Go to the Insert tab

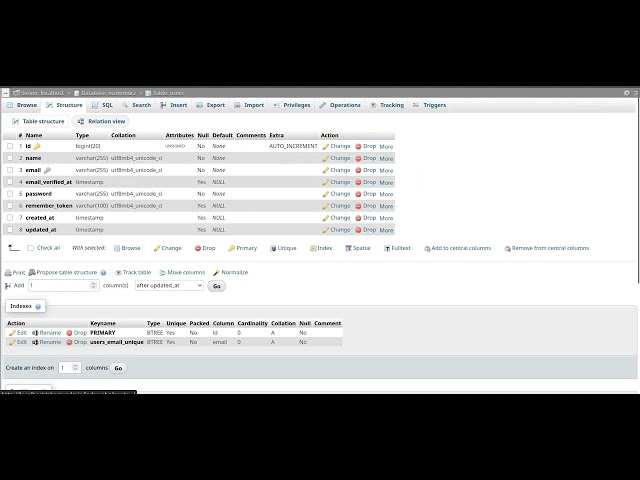pos(173,105)
